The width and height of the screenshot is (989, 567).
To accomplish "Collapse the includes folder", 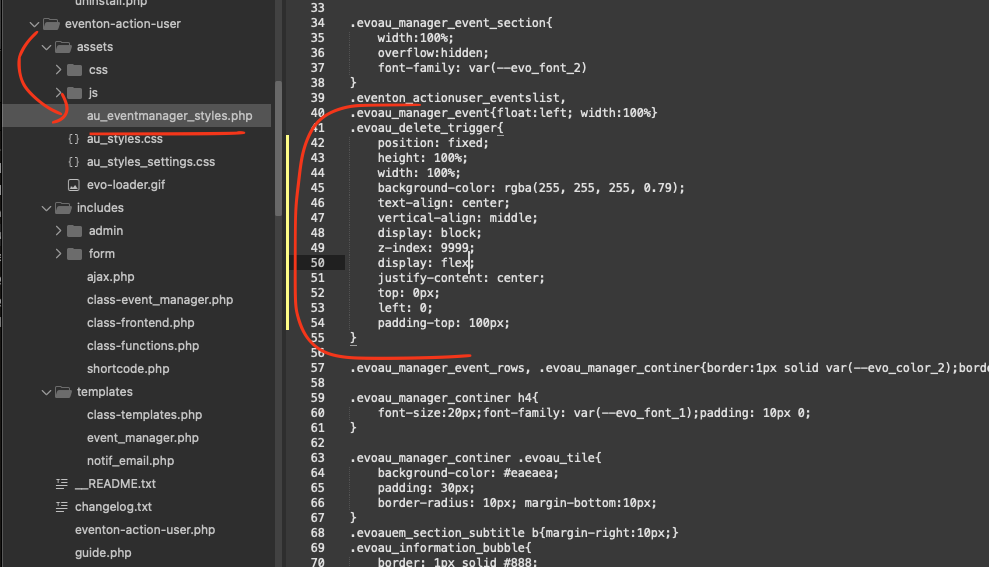I will (x=46, y=208).
